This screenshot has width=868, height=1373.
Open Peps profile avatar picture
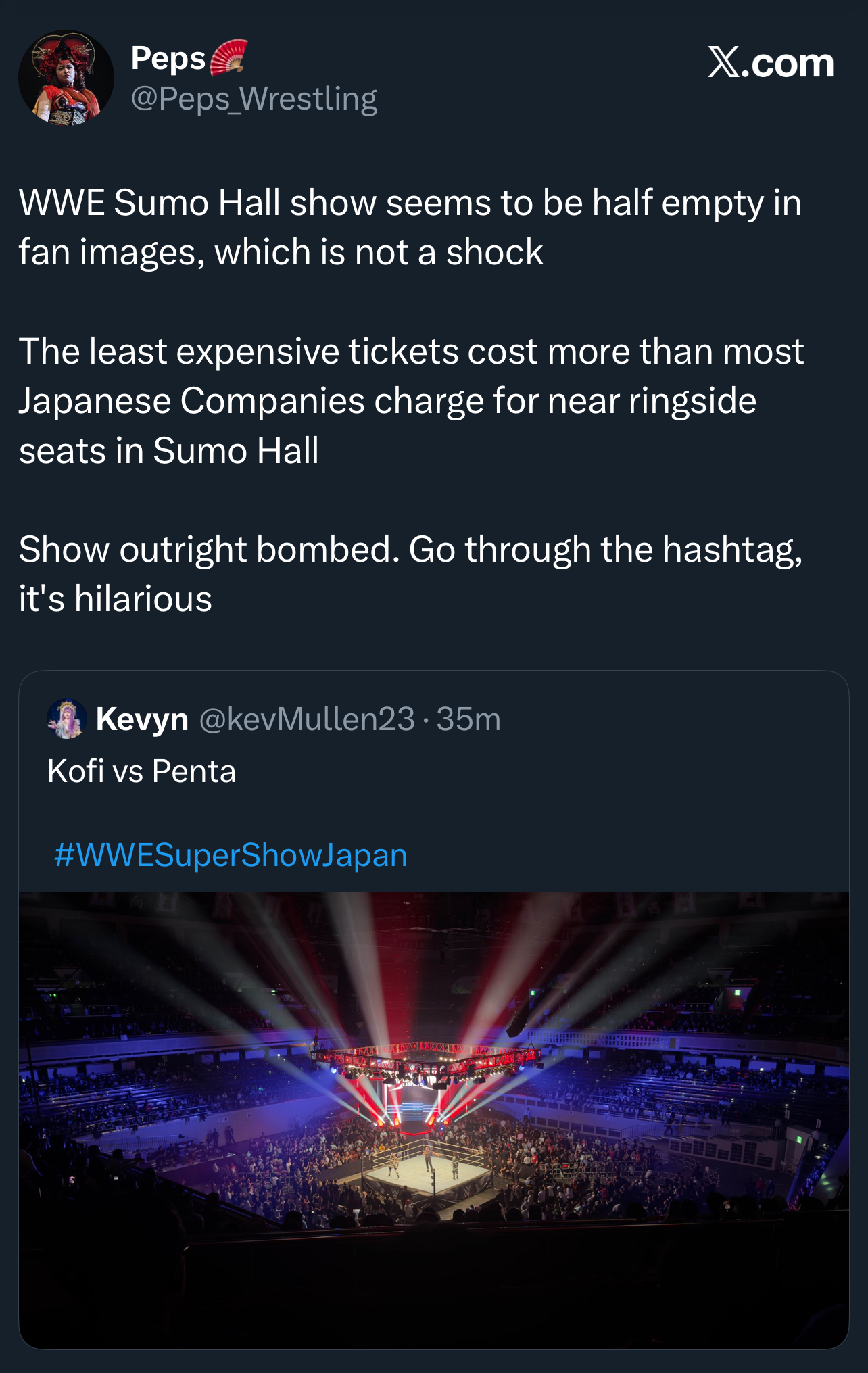pos(66,78)
